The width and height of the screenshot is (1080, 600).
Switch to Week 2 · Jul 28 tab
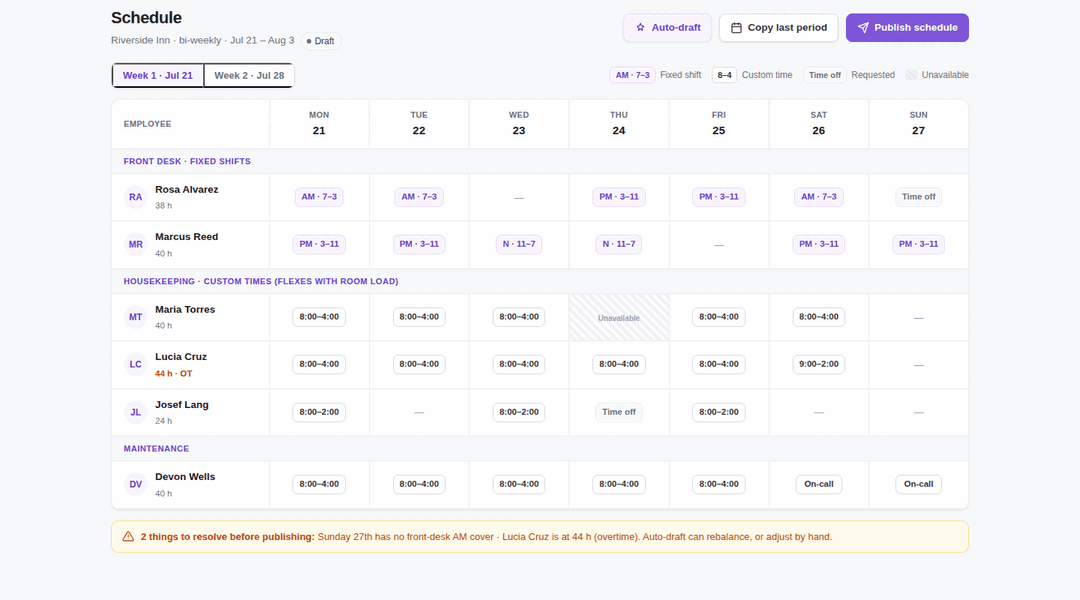click(x=249, y=76)
